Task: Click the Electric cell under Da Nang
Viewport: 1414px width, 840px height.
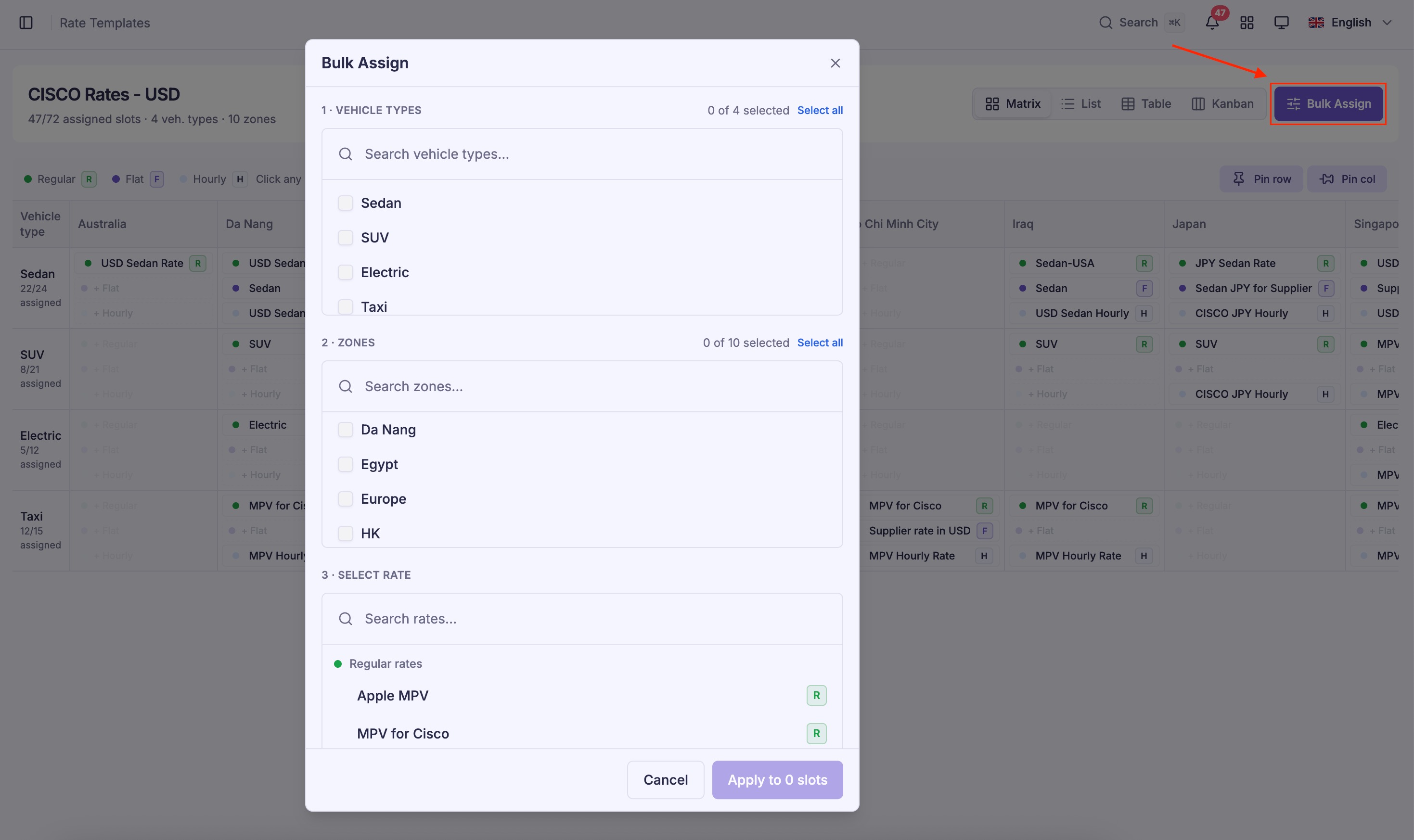Action: [x=264, y=424]
